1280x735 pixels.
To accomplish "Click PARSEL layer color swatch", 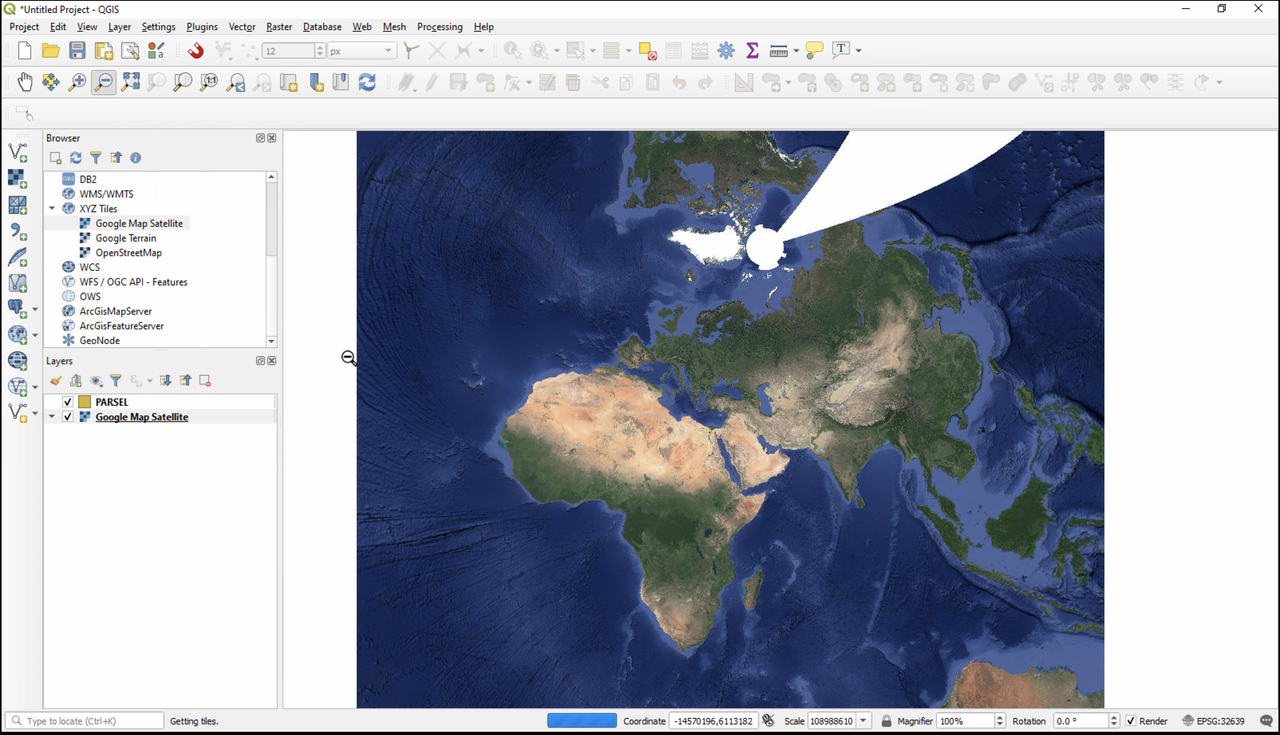I will (85, 402).
